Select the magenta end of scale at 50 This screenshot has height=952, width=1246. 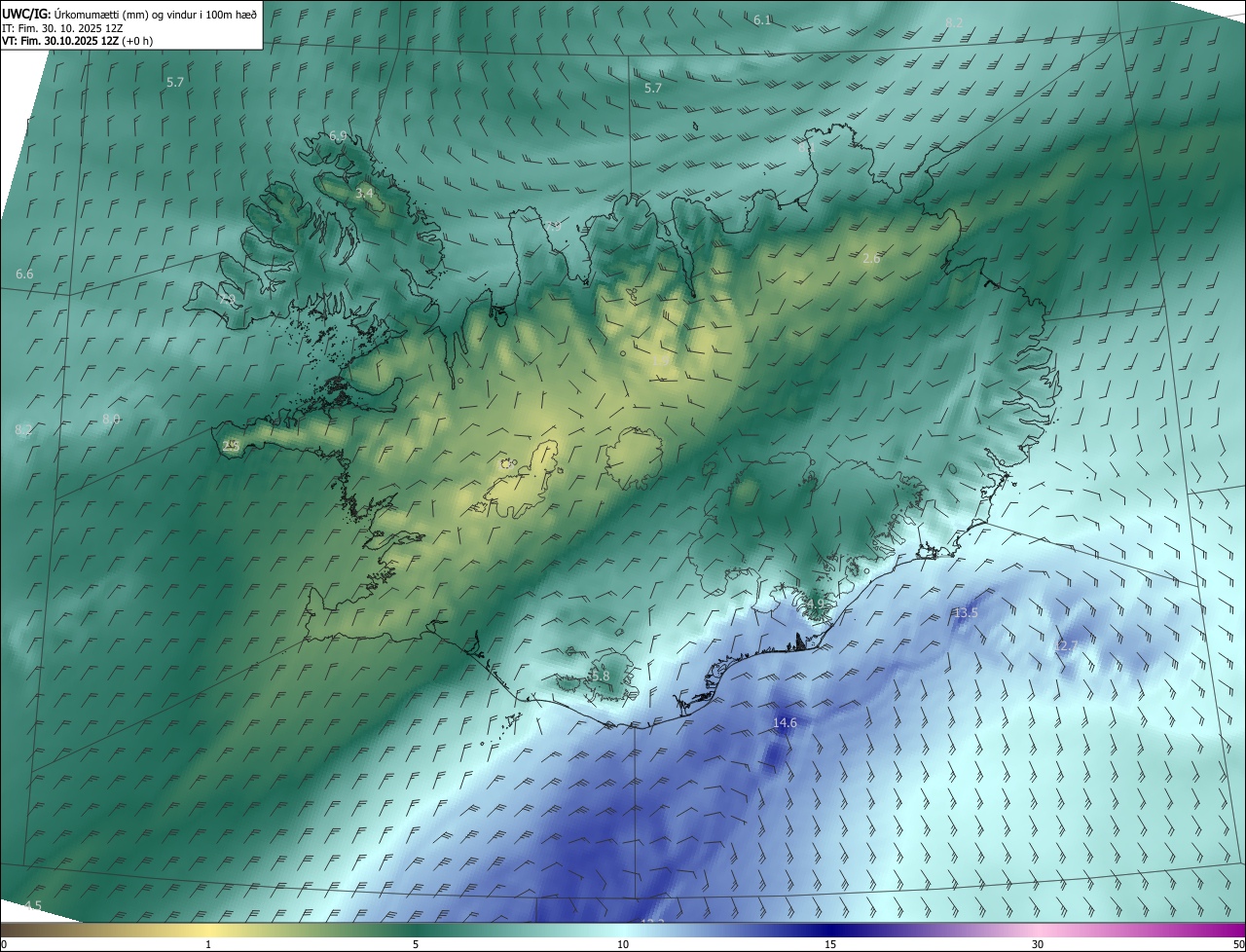coord(1236,931)
